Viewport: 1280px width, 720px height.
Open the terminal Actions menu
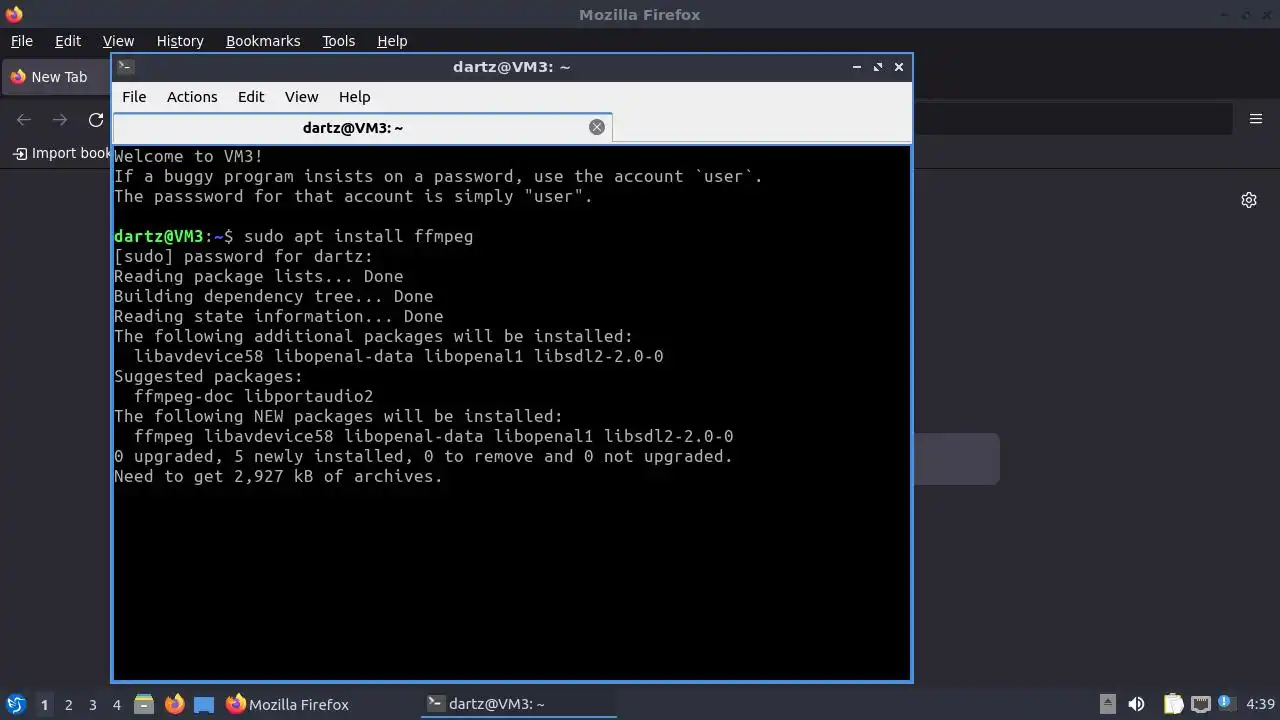192,97
